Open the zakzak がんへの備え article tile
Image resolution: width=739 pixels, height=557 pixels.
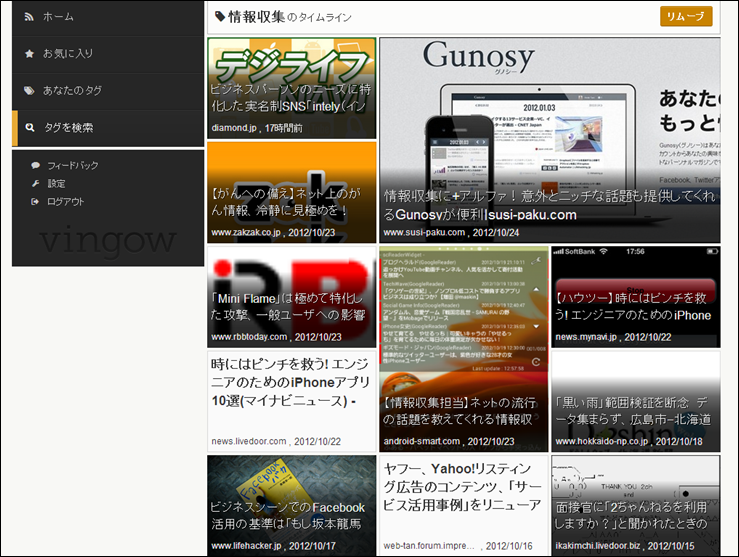[x=292, y=192]
